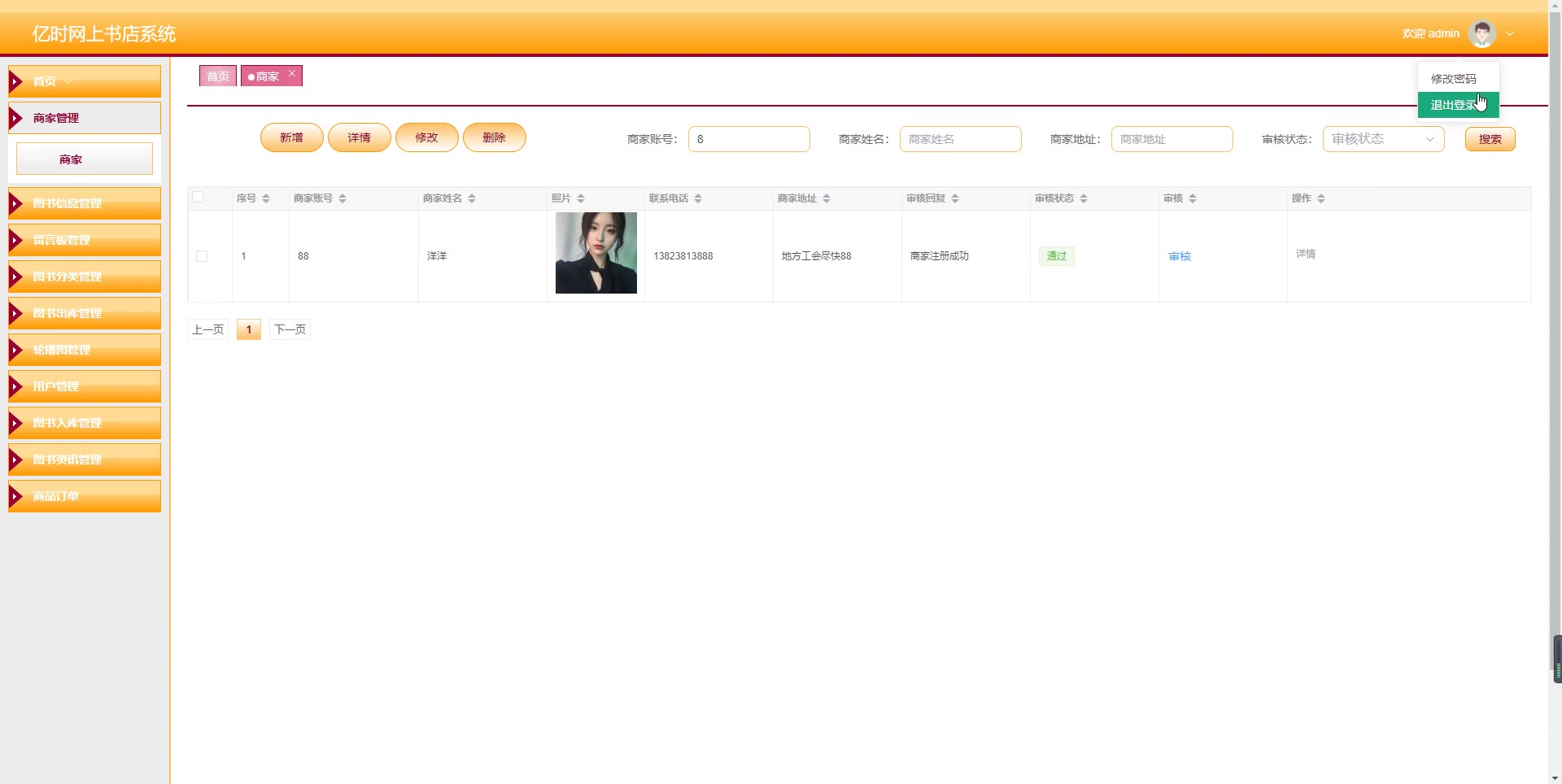This screenshot has width=1562, height=784.
Task: Click the 新增 button
Action: [x=291, y=137]
